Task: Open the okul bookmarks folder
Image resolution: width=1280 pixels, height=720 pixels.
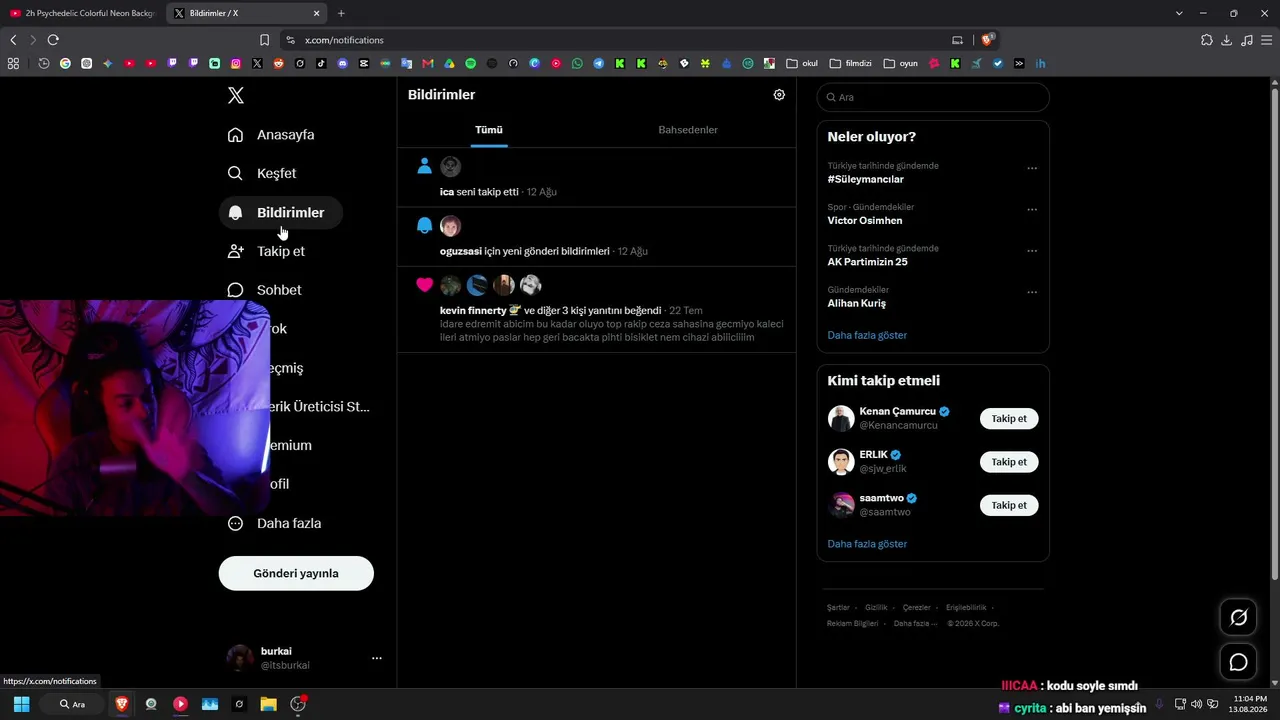Action: (x=802, y=63)
